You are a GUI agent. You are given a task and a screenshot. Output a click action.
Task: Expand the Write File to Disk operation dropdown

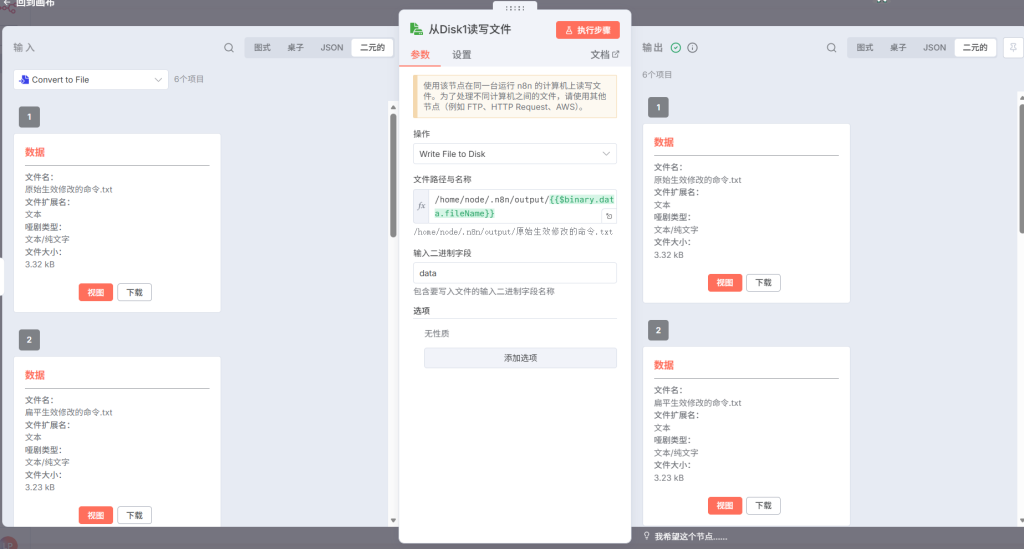click(515, 154)
